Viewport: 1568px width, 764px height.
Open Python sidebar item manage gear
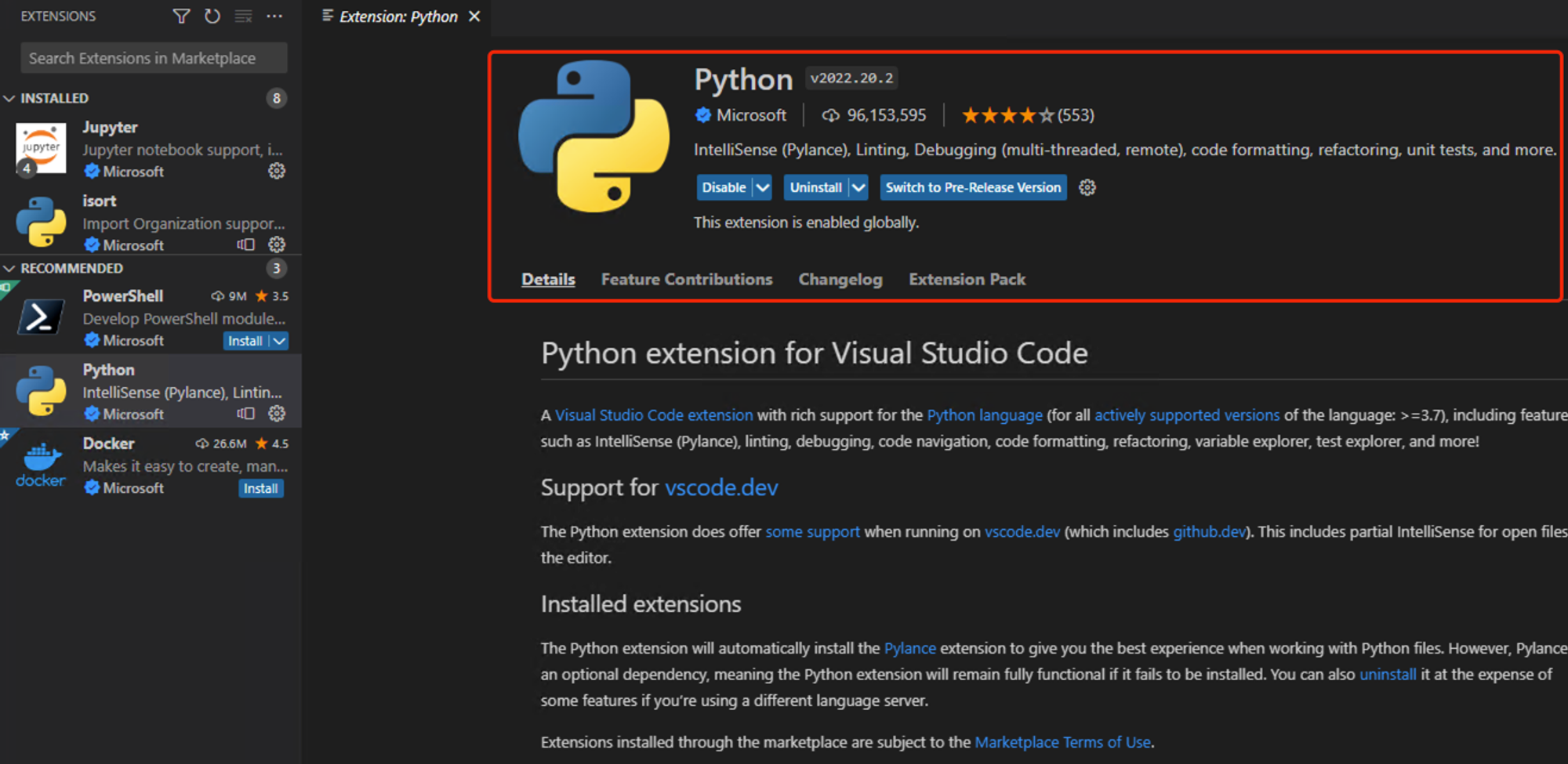tap(277, 414)
